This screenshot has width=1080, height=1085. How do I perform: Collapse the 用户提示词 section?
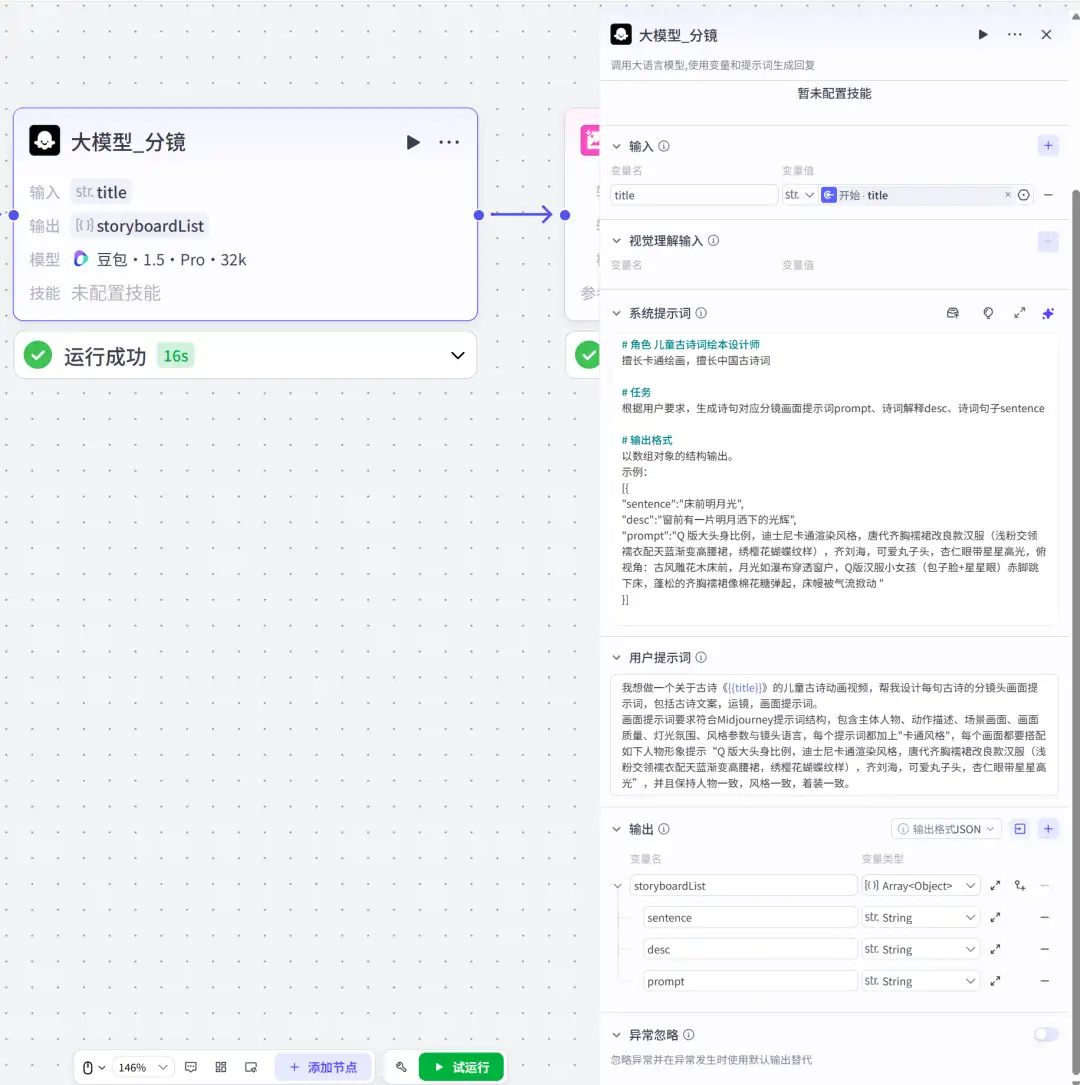click(616, 657)
